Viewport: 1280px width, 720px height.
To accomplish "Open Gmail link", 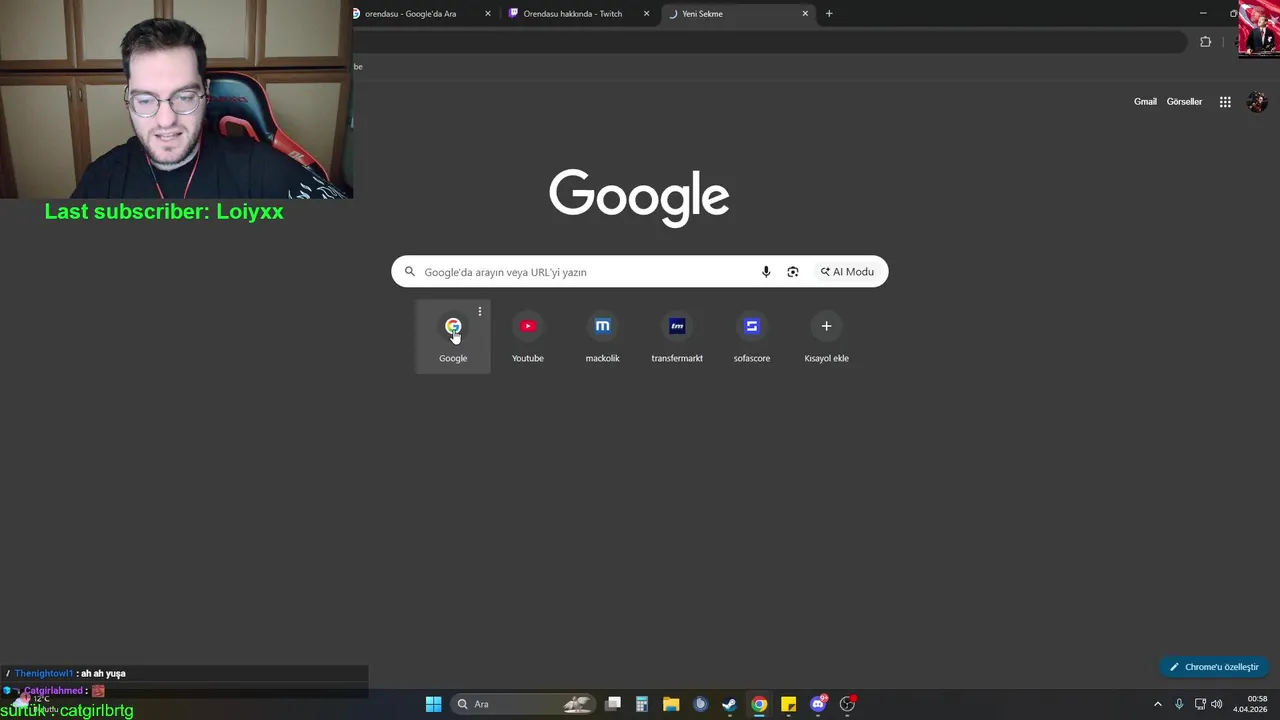I will pyautogui.click(x=1145, y=101).
